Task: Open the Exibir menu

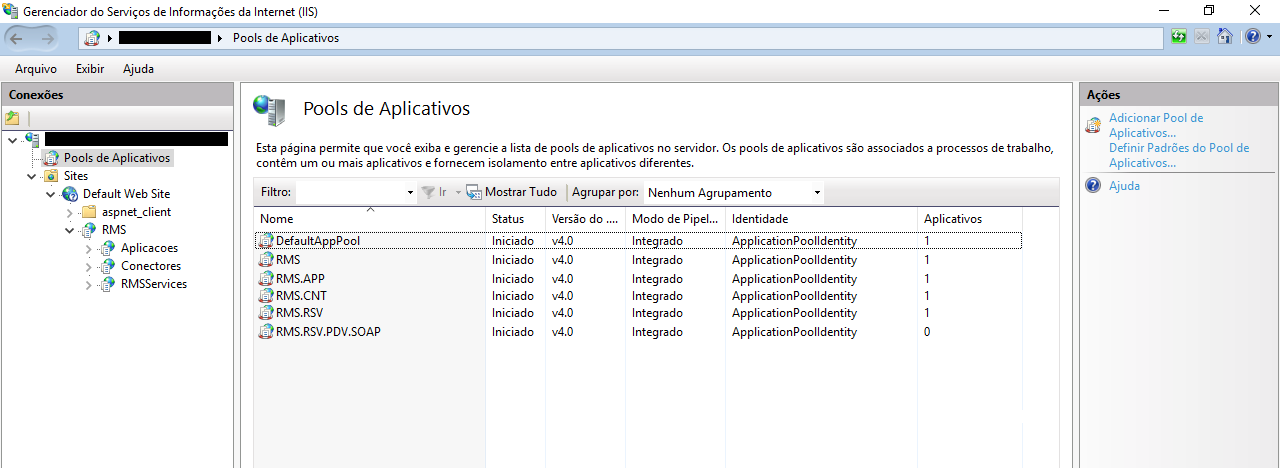Action: 90,69
